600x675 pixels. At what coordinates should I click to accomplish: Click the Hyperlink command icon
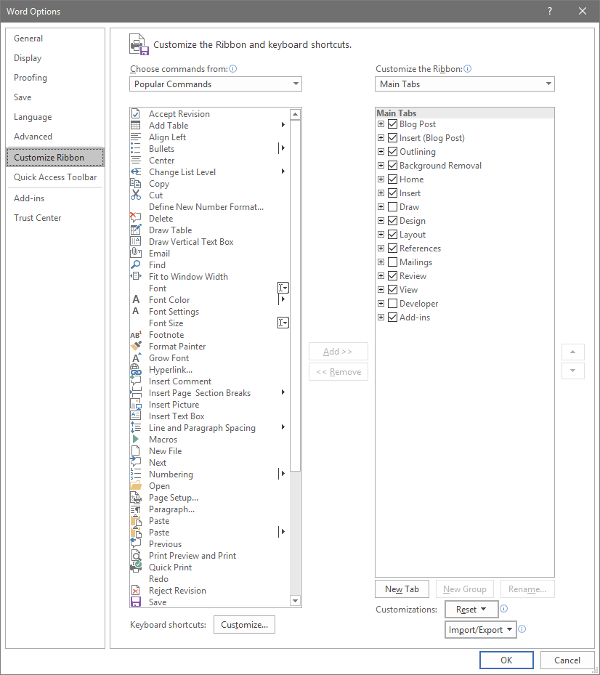pyautogui.click(x=137, y=370)
